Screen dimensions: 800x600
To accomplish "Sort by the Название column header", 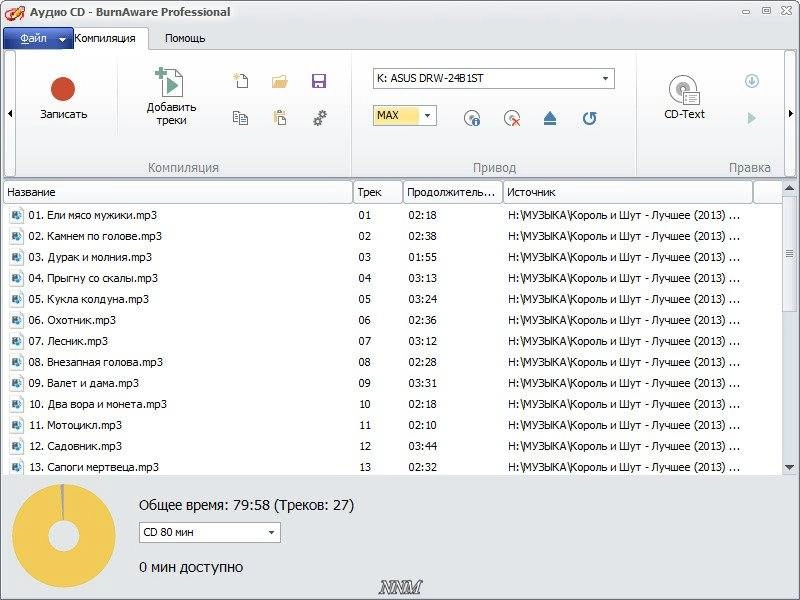I will (178, 192).
